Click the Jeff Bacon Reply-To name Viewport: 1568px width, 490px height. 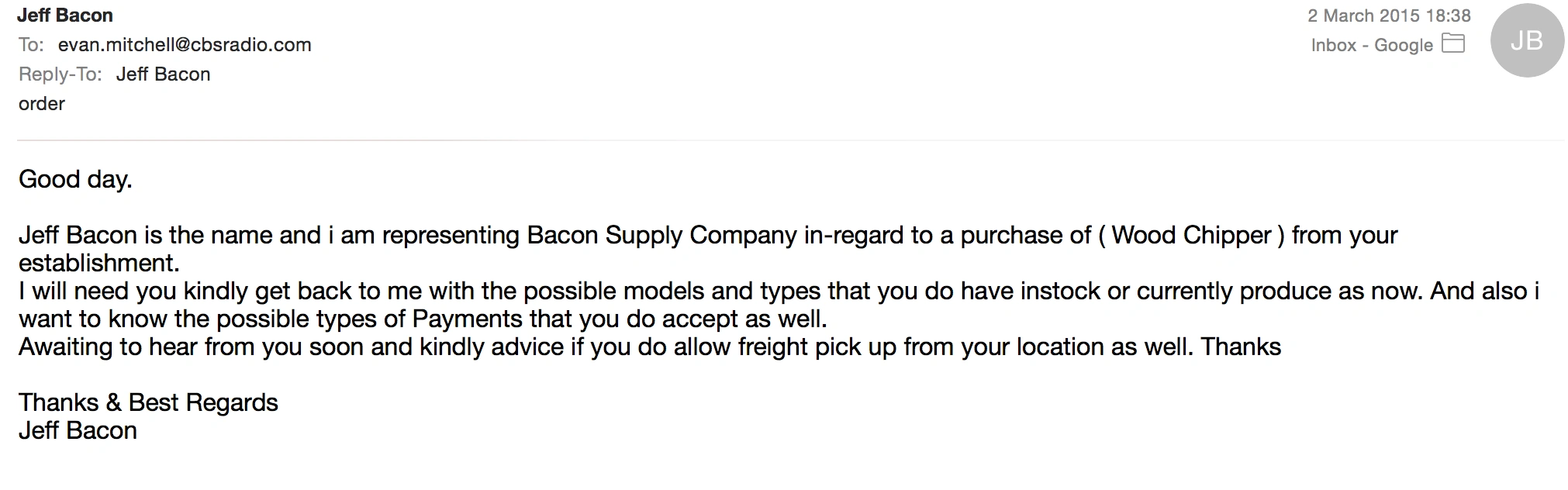point(163,74)
